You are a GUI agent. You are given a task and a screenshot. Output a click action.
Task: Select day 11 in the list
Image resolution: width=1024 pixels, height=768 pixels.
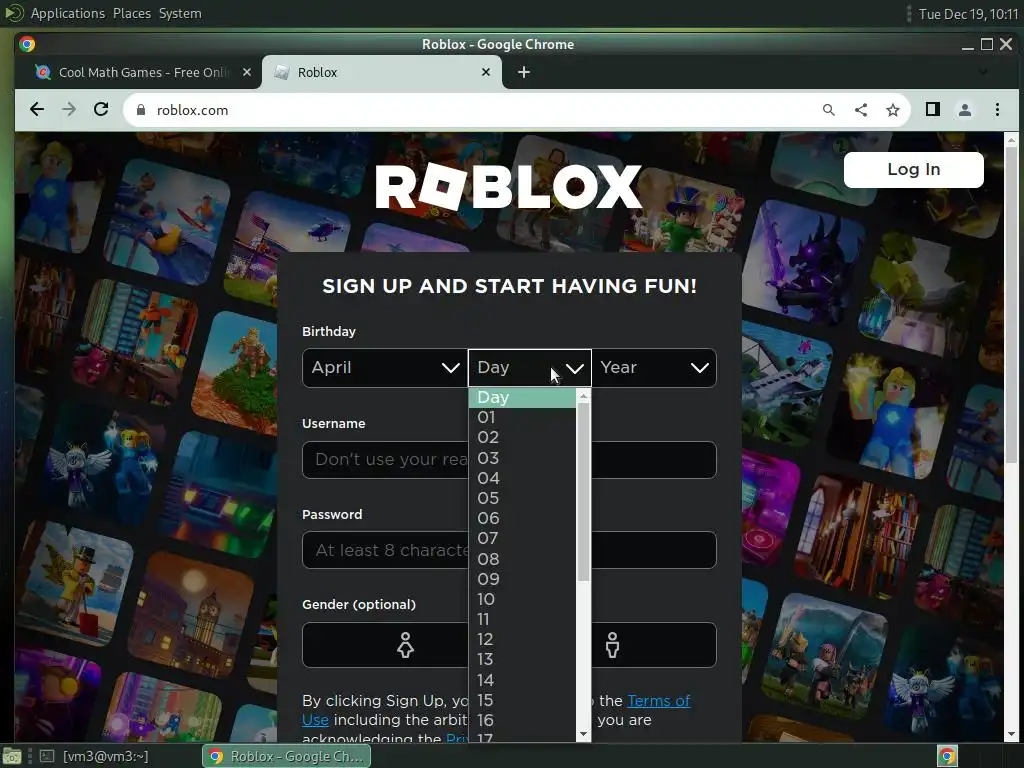pyautogui.click(x=522, y=619)
